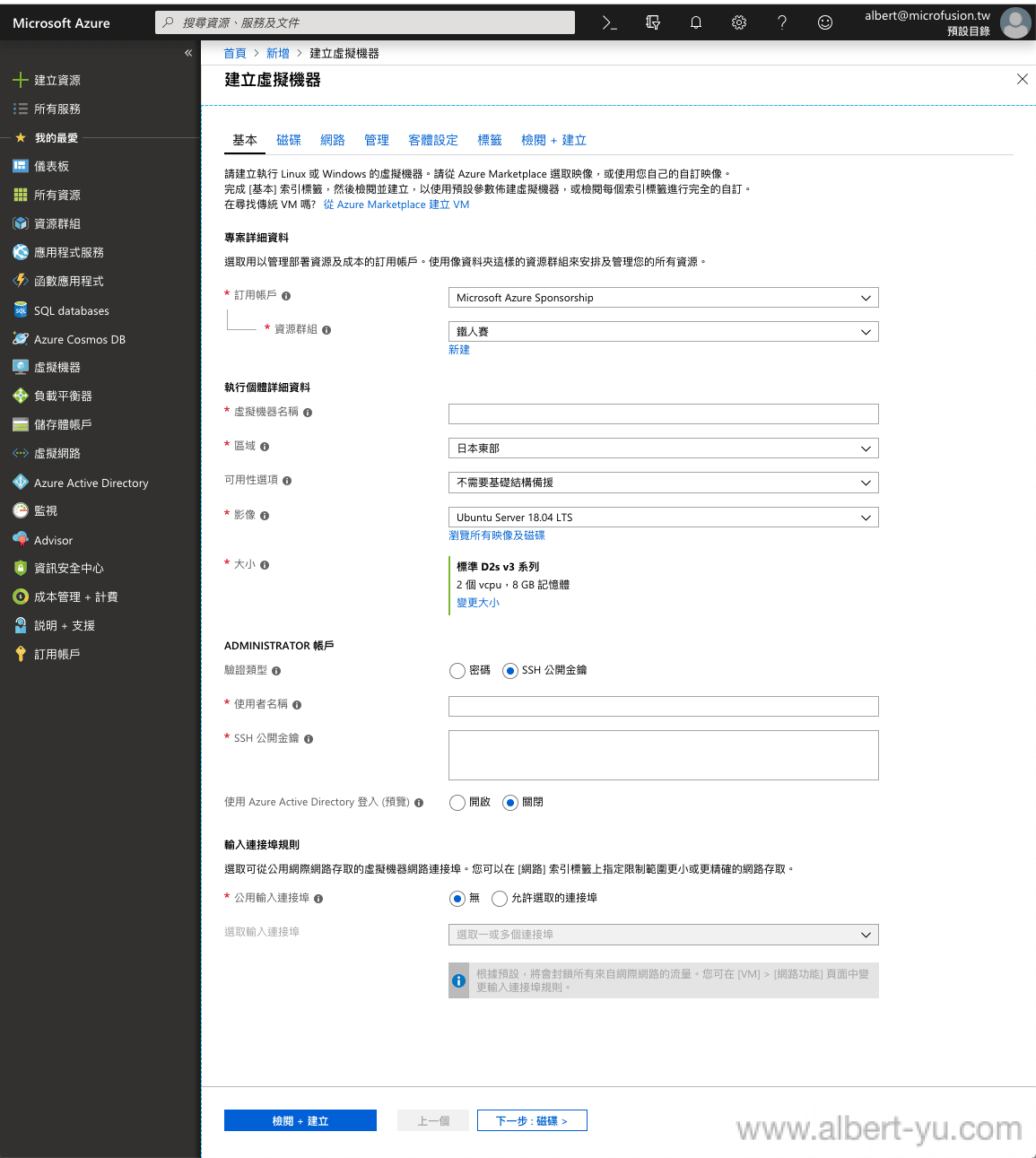Image resolution: width=1036 pixels, height=1158 pixels.
Task: Go to 新增 breadcrumb
Action: [x=278, y=54]
